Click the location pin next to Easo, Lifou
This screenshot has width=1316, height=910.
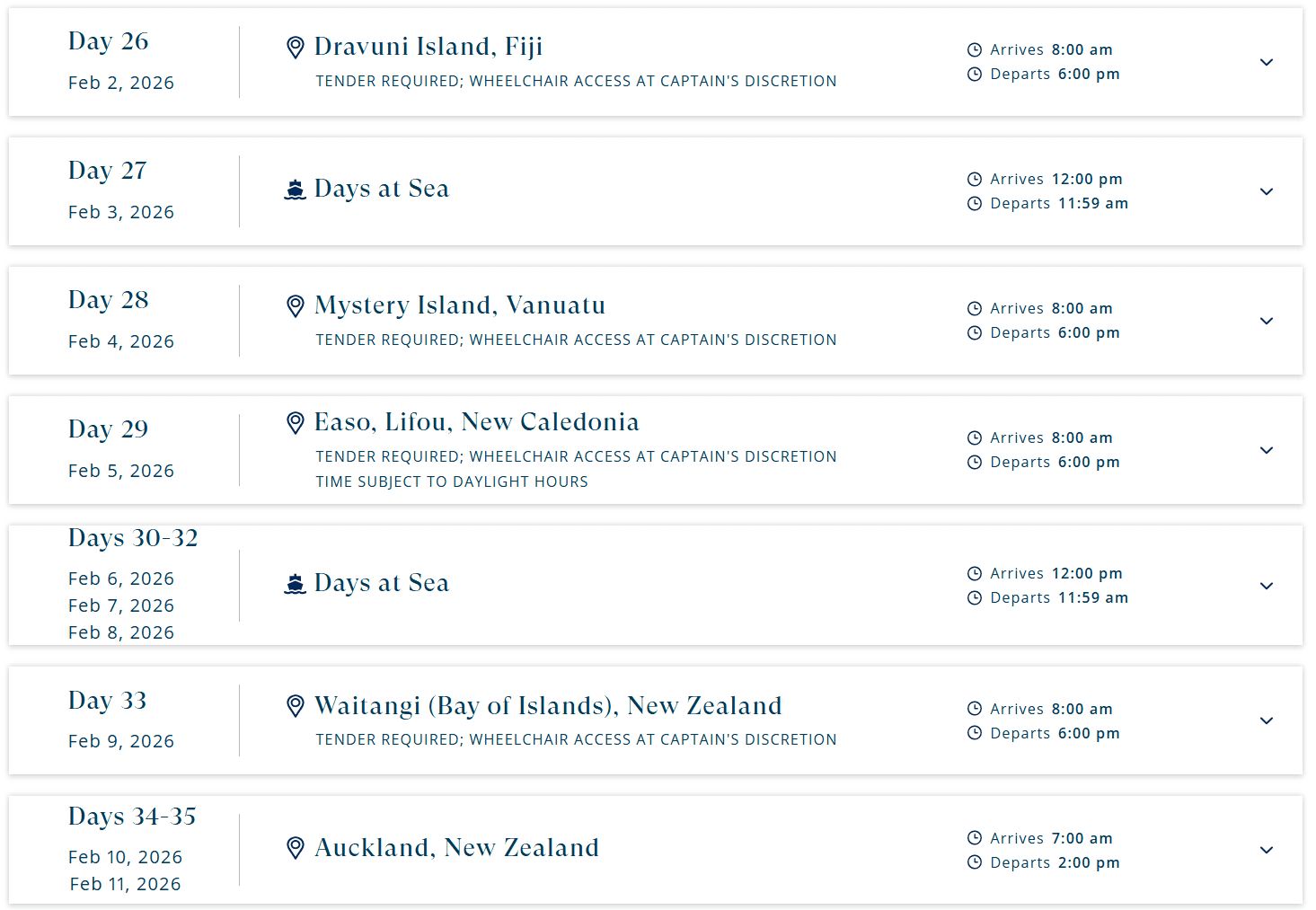(295, 423)
